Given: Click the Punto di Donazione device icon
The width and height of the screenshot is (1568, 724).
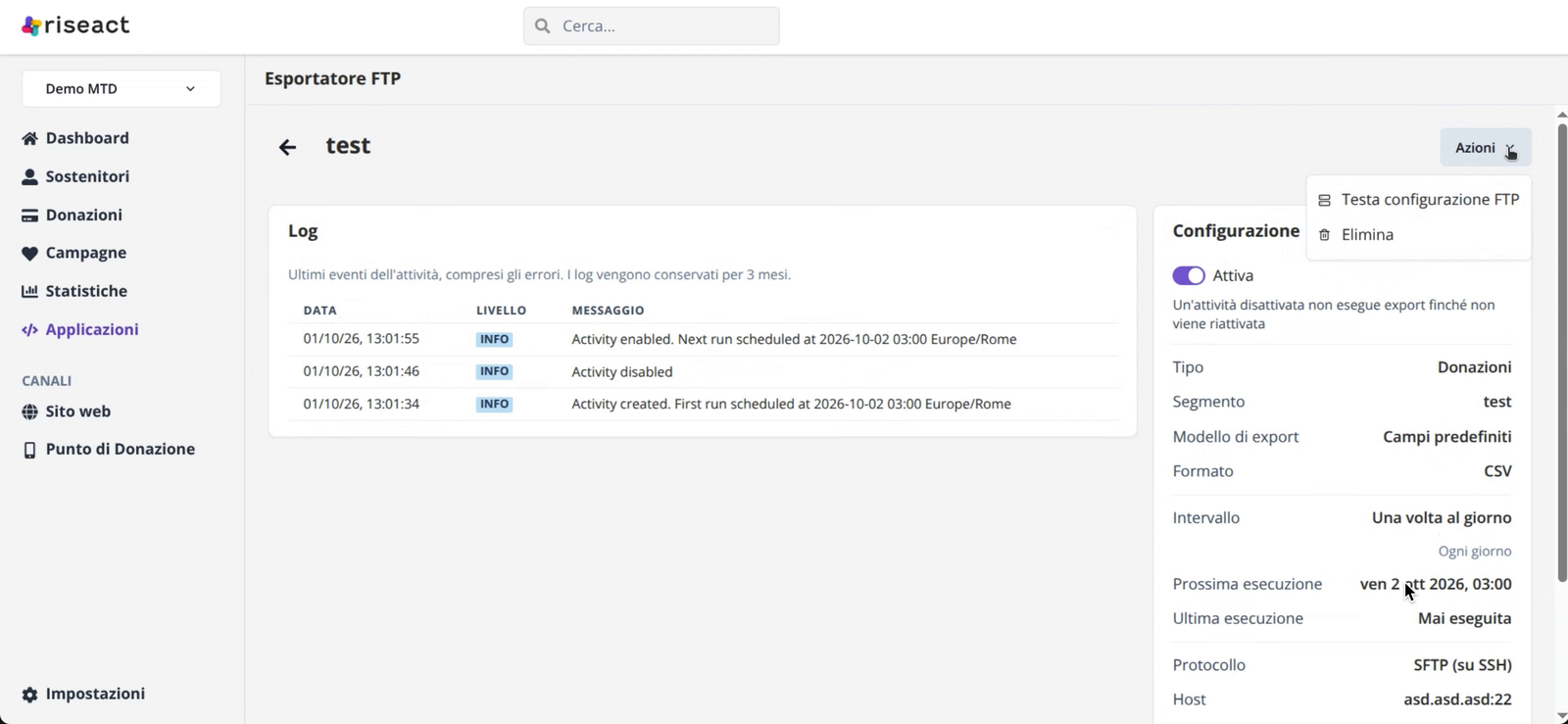Looking at the screenshot, I should click(x=29, y=450).
